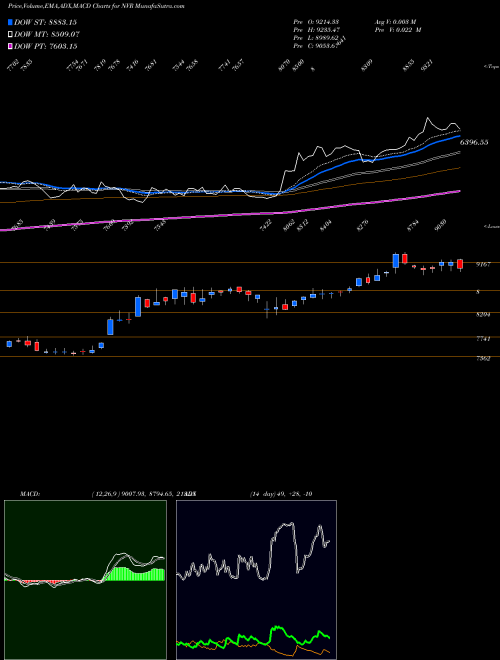Screen dimensions: 500x660
Task: Click the blue DOW ST legend swatch
Action: tap(11, 22)
